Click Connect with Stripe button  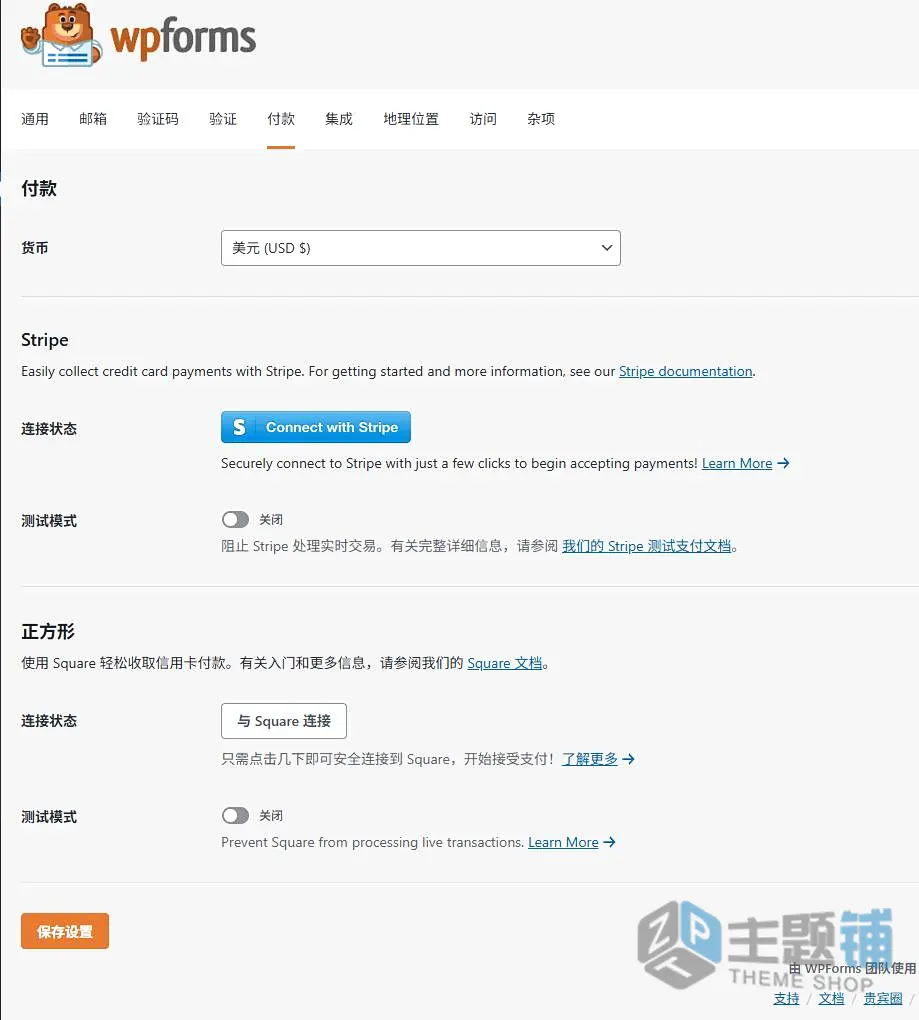(x=315, y=427)
